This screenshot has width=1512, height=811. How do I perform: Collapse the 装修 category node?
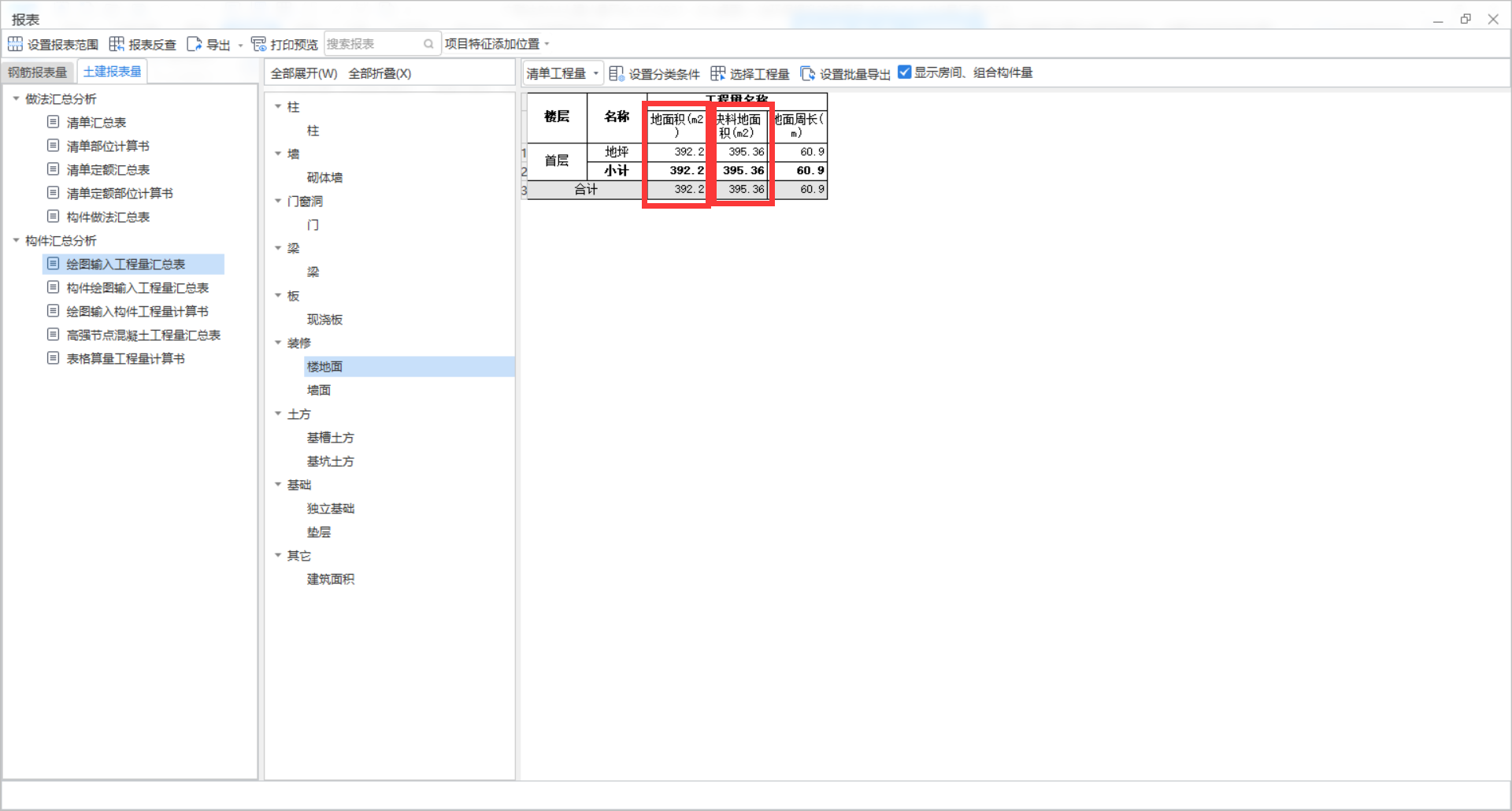pos(278,343)
